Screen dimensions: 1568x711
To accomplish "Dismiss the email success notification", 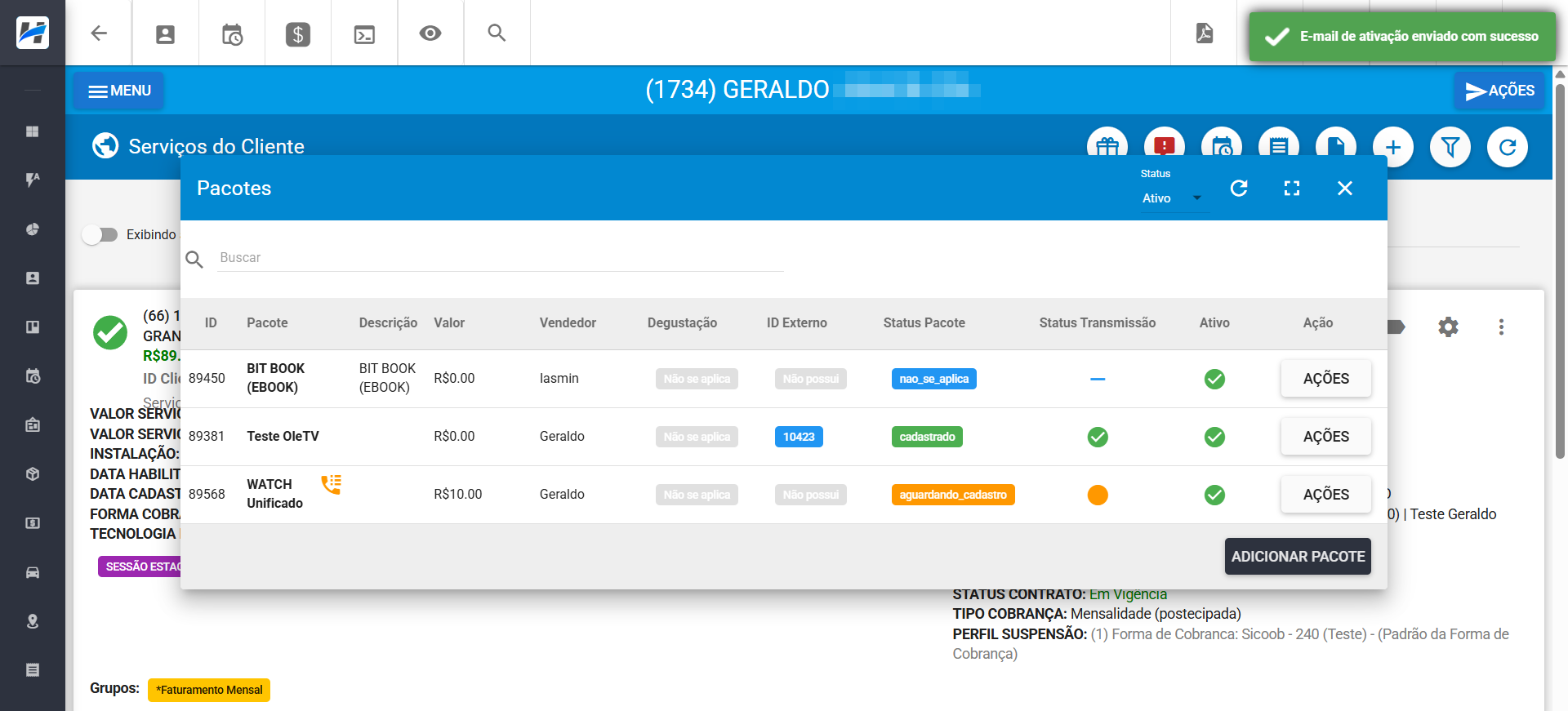I will tap(1402, 37).
